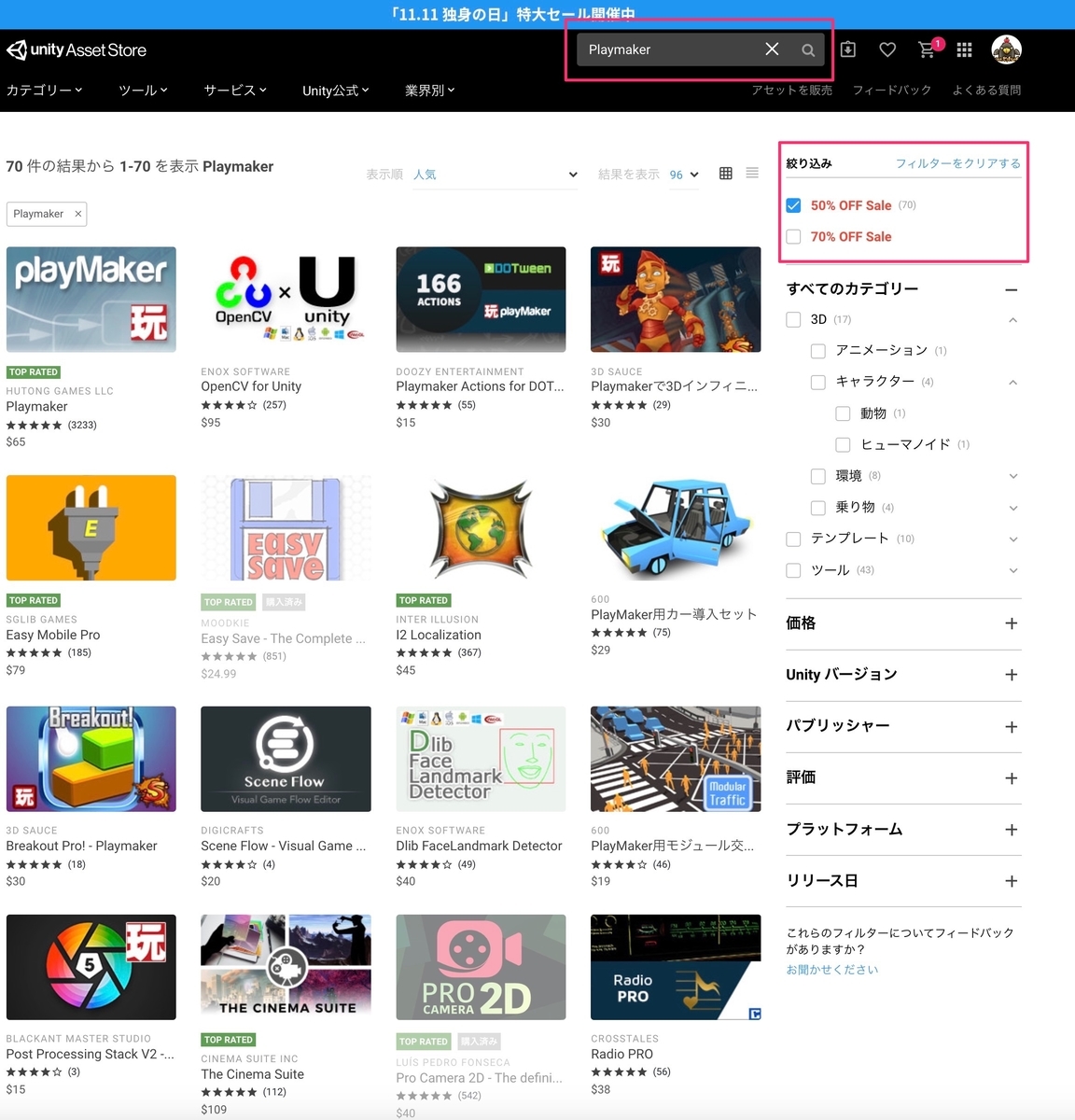Focus the Playmaker search field

pos(667,49)
